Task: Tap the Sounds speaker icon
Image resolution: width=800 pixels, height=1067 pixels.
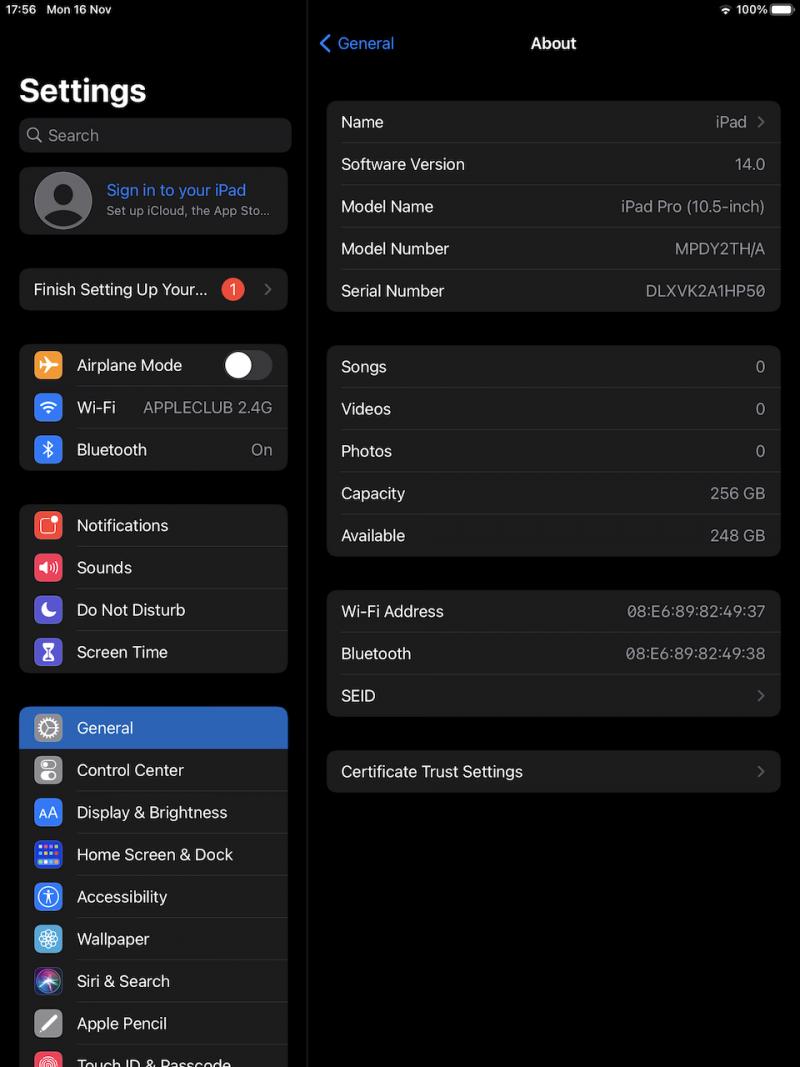Action: [48, 568]
